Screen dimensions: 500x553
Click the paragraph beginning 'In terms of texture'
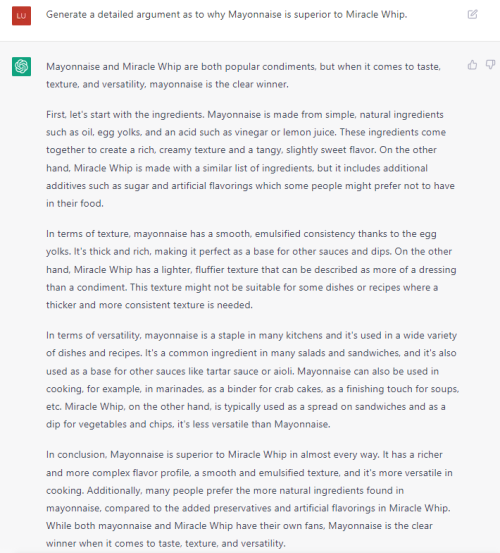point(251,269)
